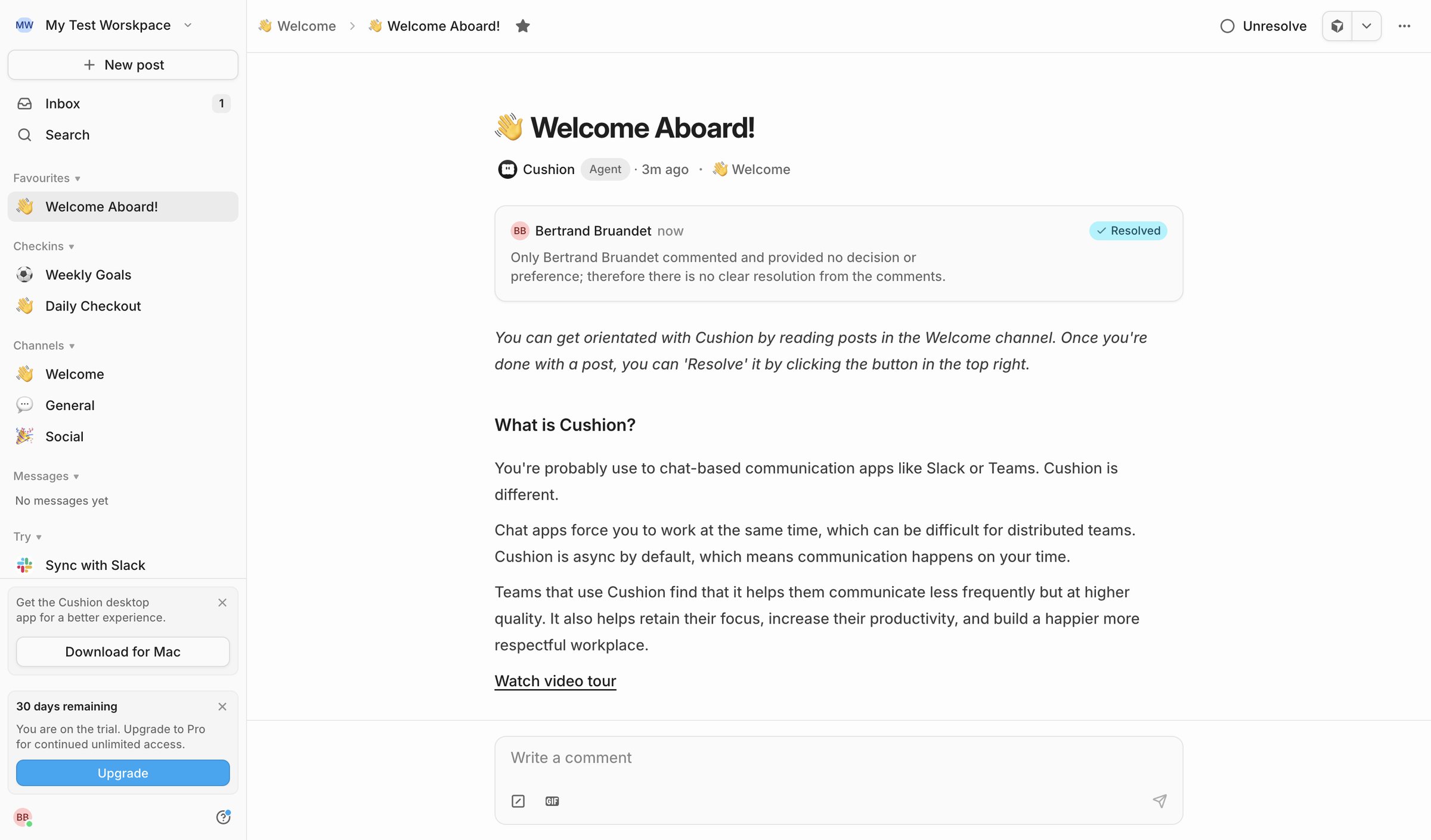The image size is (1431, 840).
Task: Click Bertrand Bruandet's BB comment avatar
Action: [x=520, y=231]
